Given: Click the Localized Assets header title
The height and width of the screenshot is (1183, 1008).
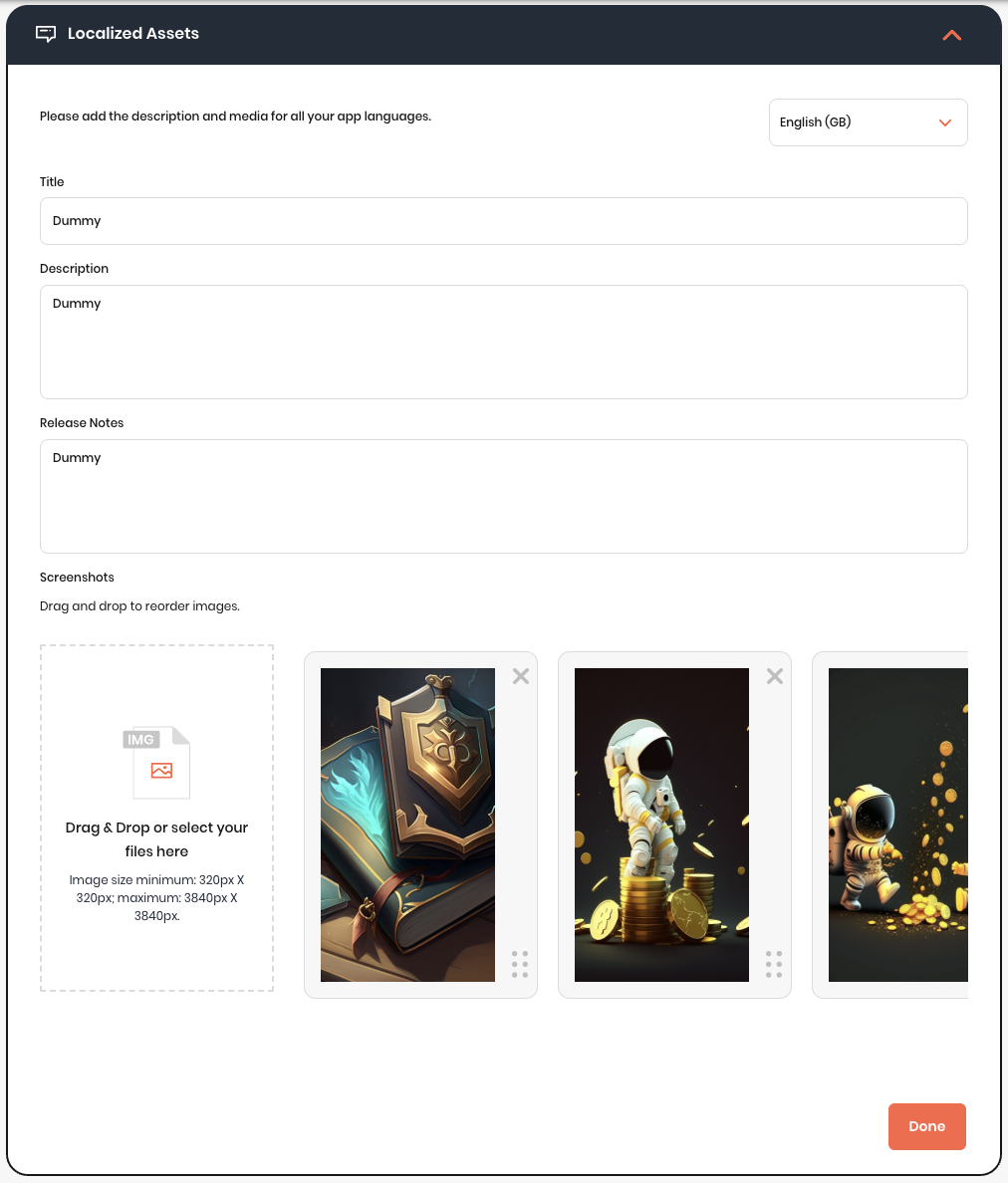Looking at the screenshot, I should [133, 33].
